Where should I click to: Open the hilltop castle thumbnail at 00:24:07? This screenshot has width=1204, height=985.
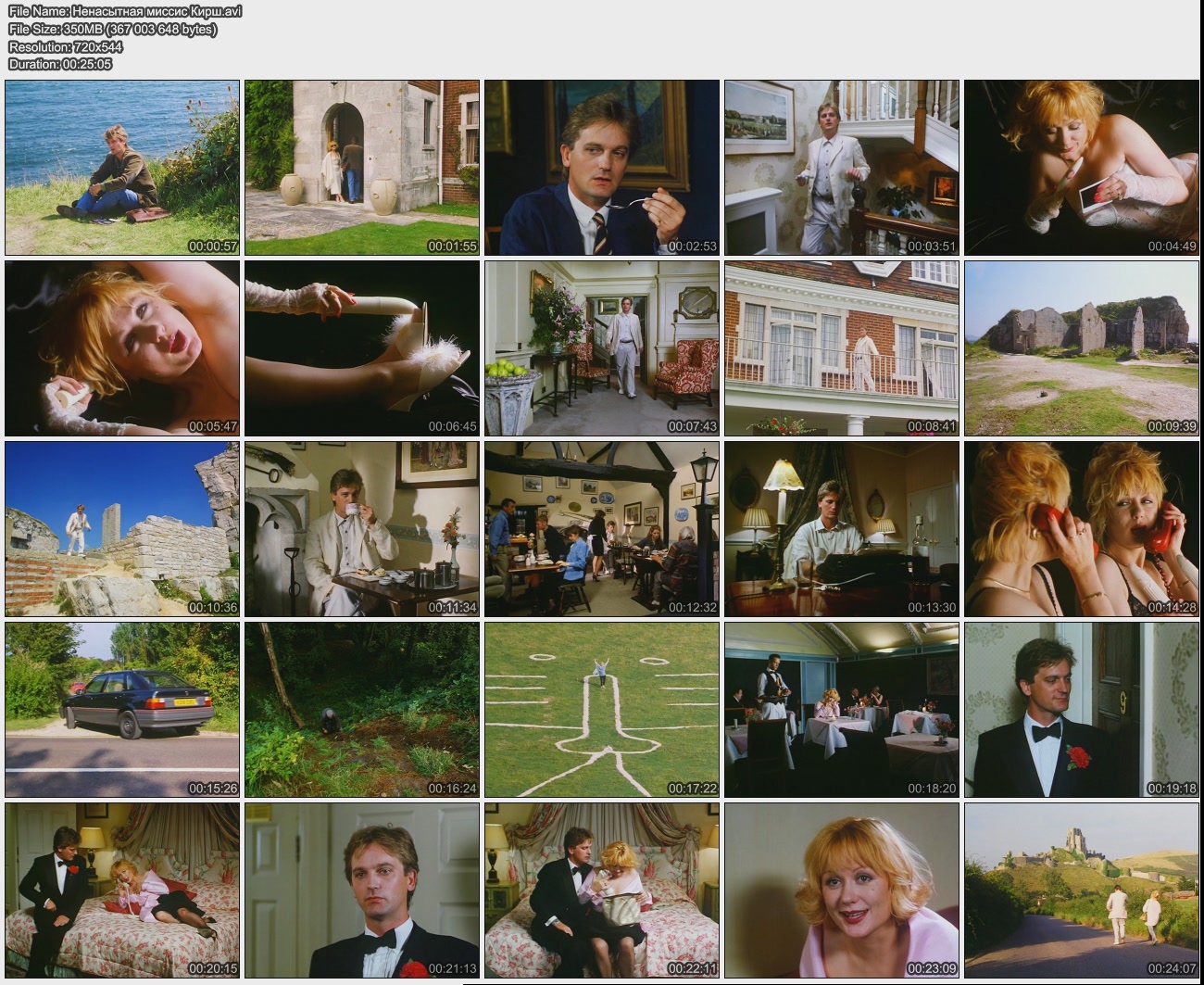coord(1081,890)
